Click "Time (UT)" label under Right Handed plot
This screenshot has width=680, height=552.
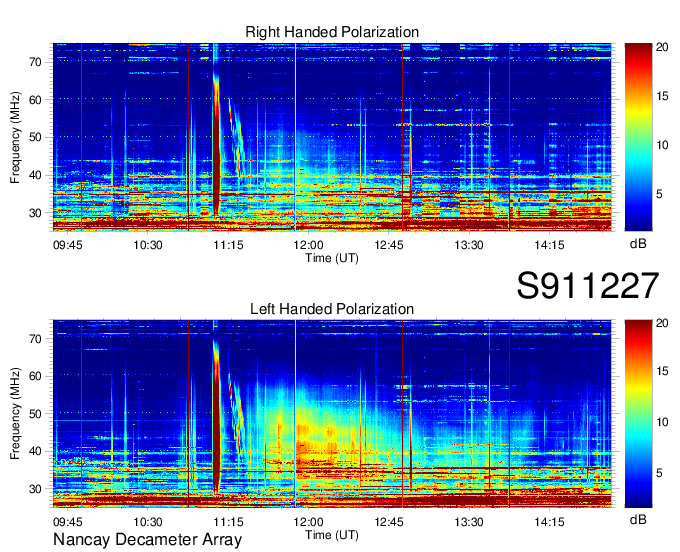[332, 258]
